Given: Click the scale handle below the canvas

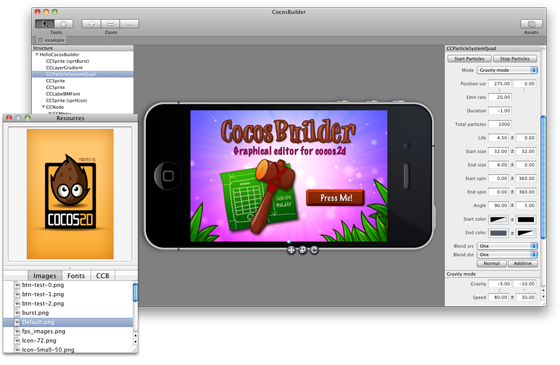Looking at the screenshot, I should tap(302, 250).
